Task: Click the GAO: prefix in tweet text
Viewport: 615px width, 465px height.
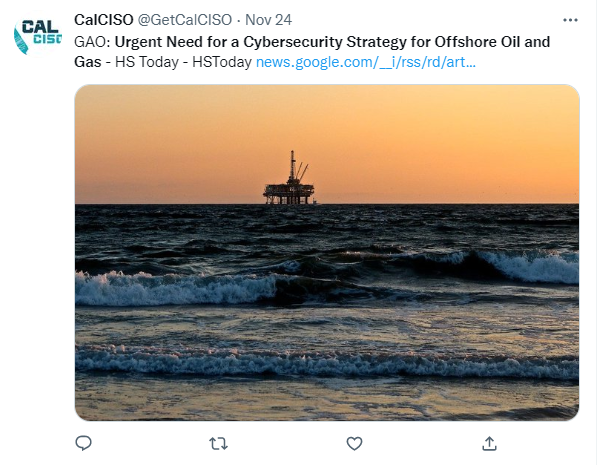Action: tap(93, 42)
